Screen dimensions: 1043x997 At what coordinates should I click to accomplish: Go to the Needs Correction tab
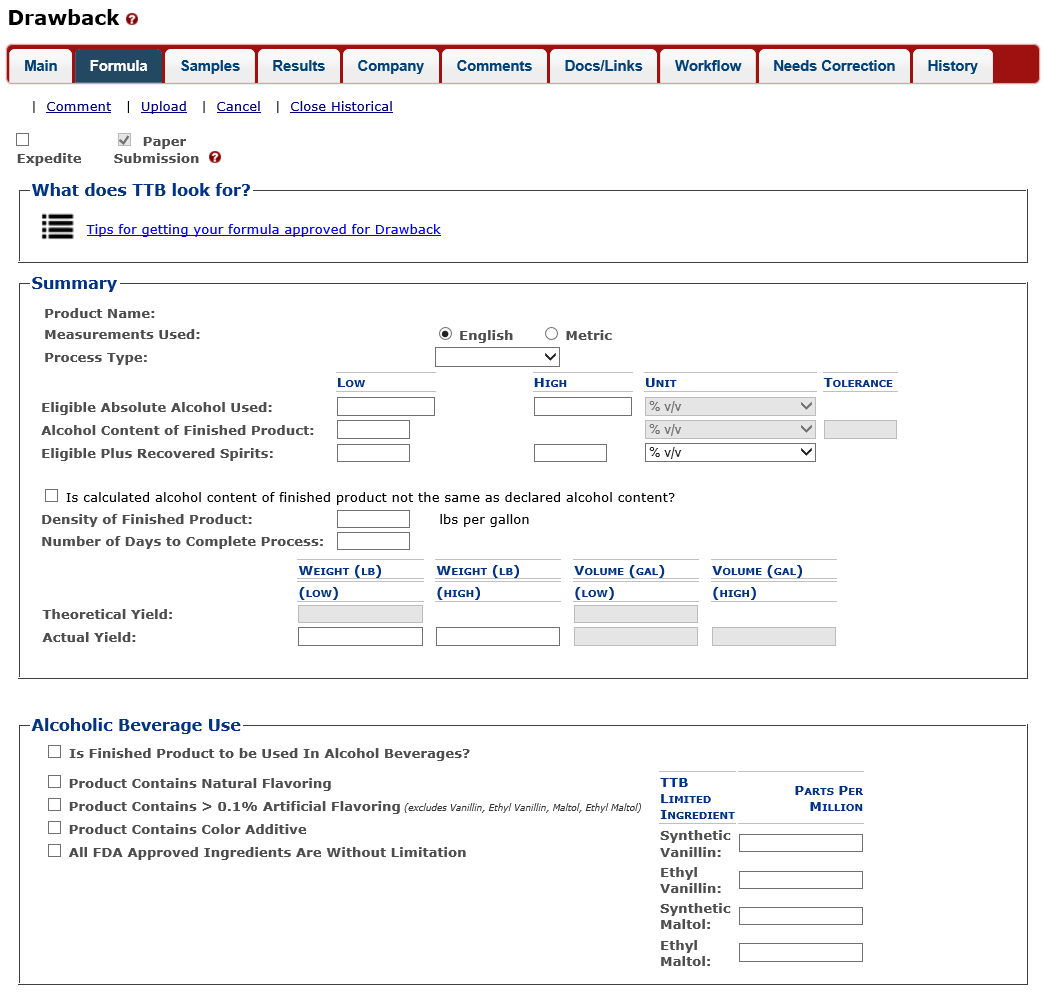click(834, 66)
